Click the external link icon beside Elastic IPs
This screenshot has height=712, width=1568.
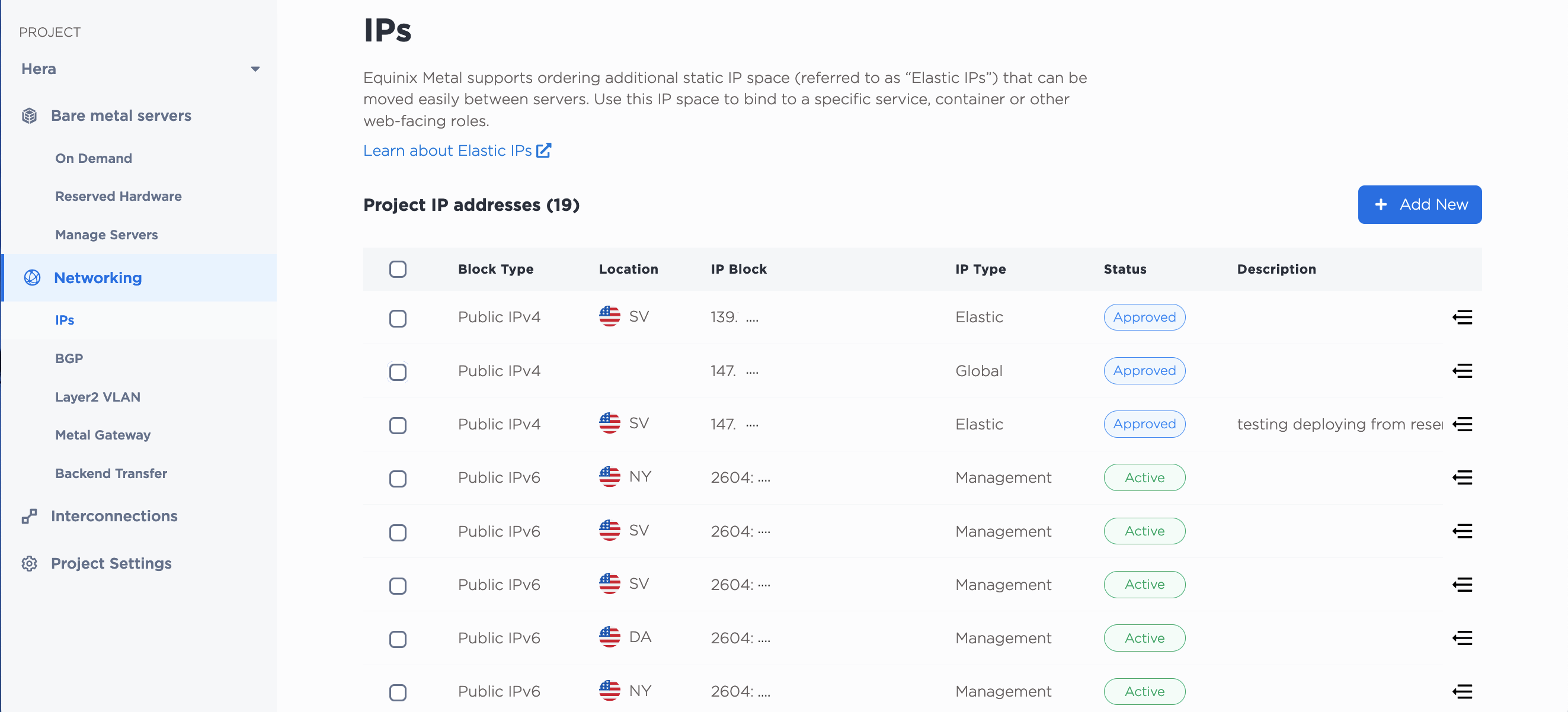point(543,150)
